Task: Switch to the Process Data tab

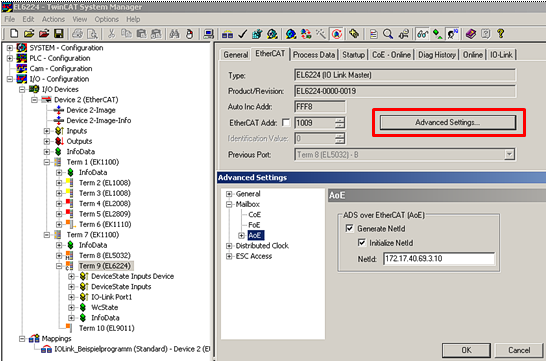Action: pos(314,55)
